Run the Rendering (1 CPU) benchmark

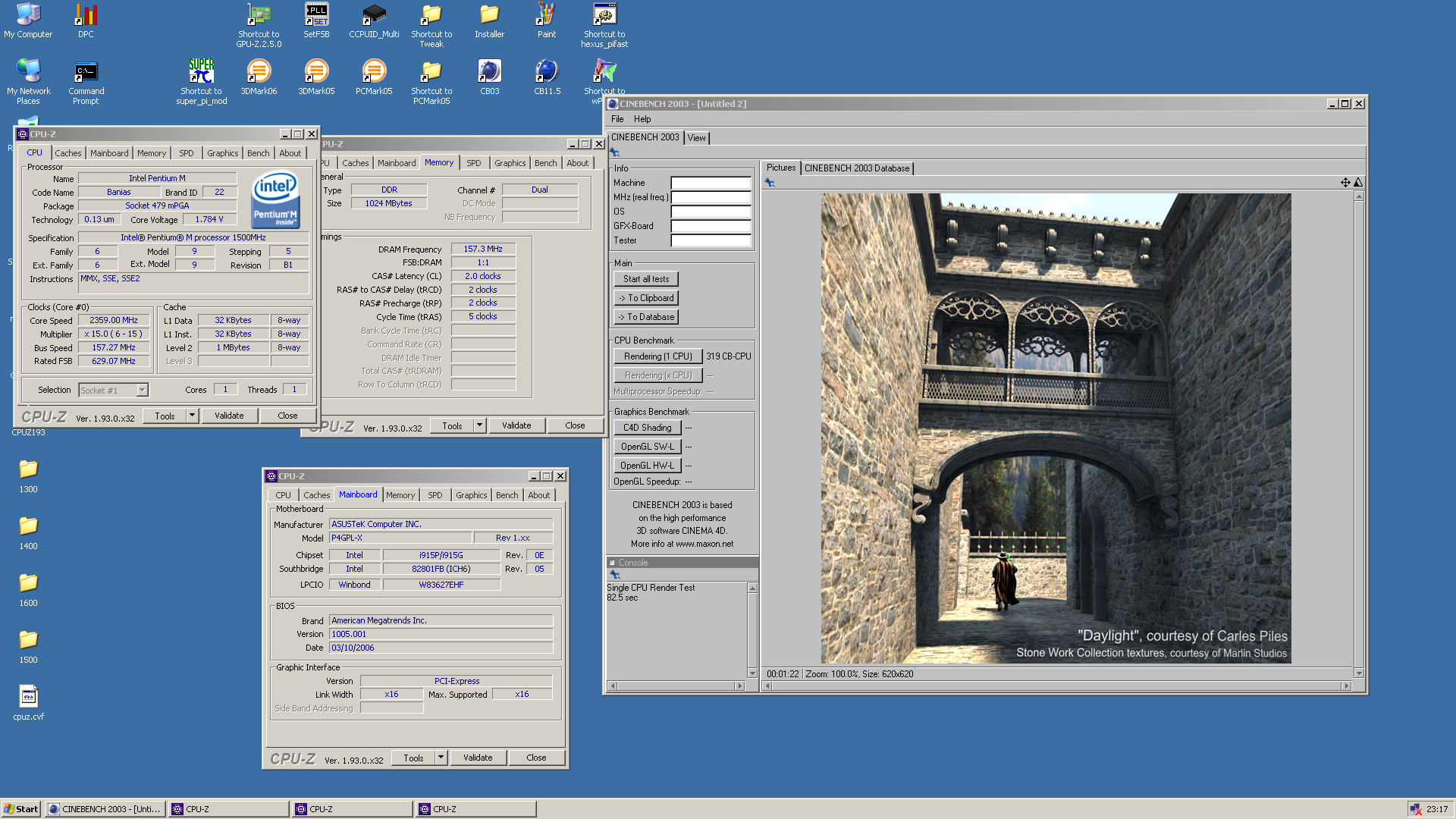657,356
